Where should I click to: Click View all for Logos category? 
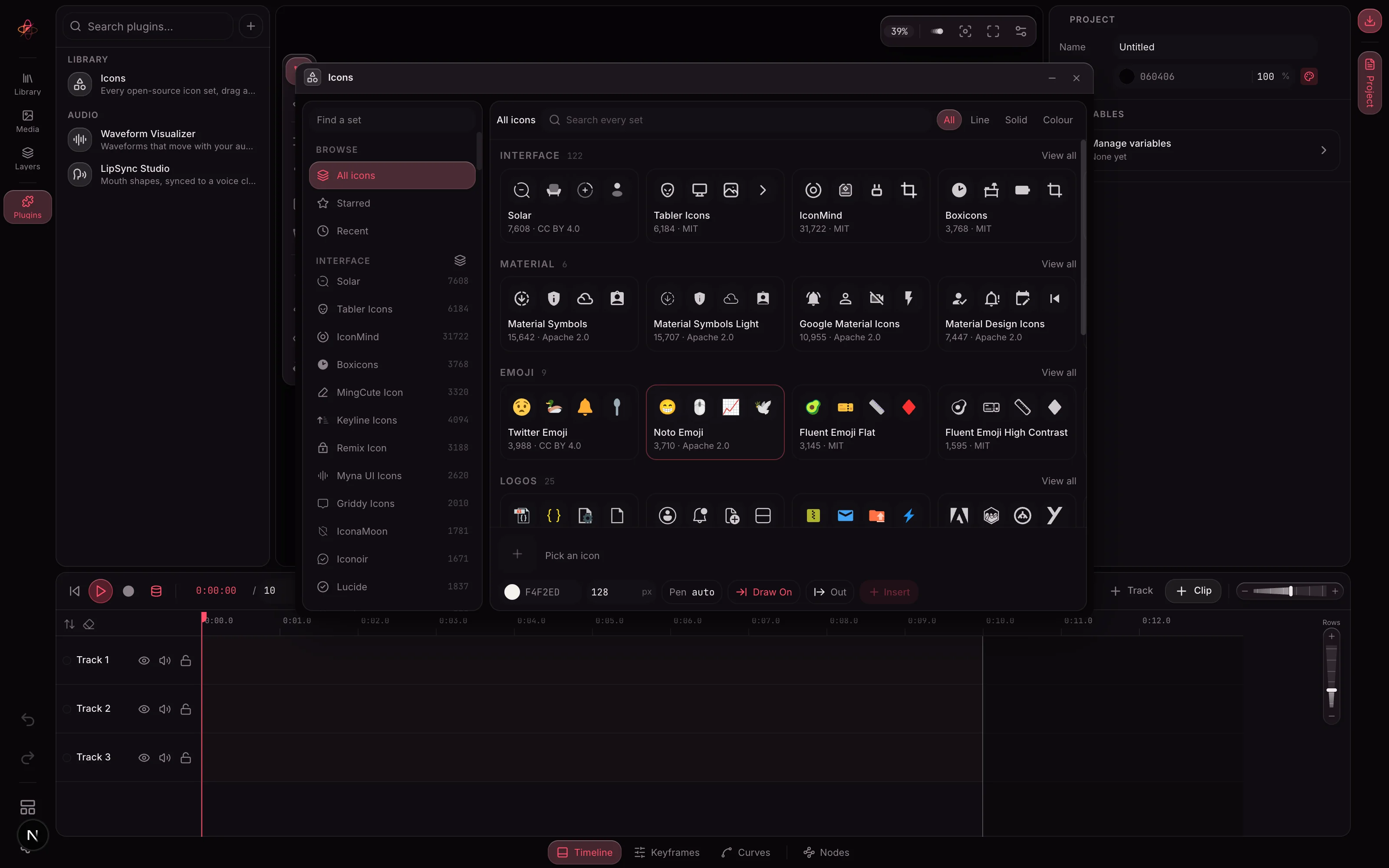coord(1059,481)
